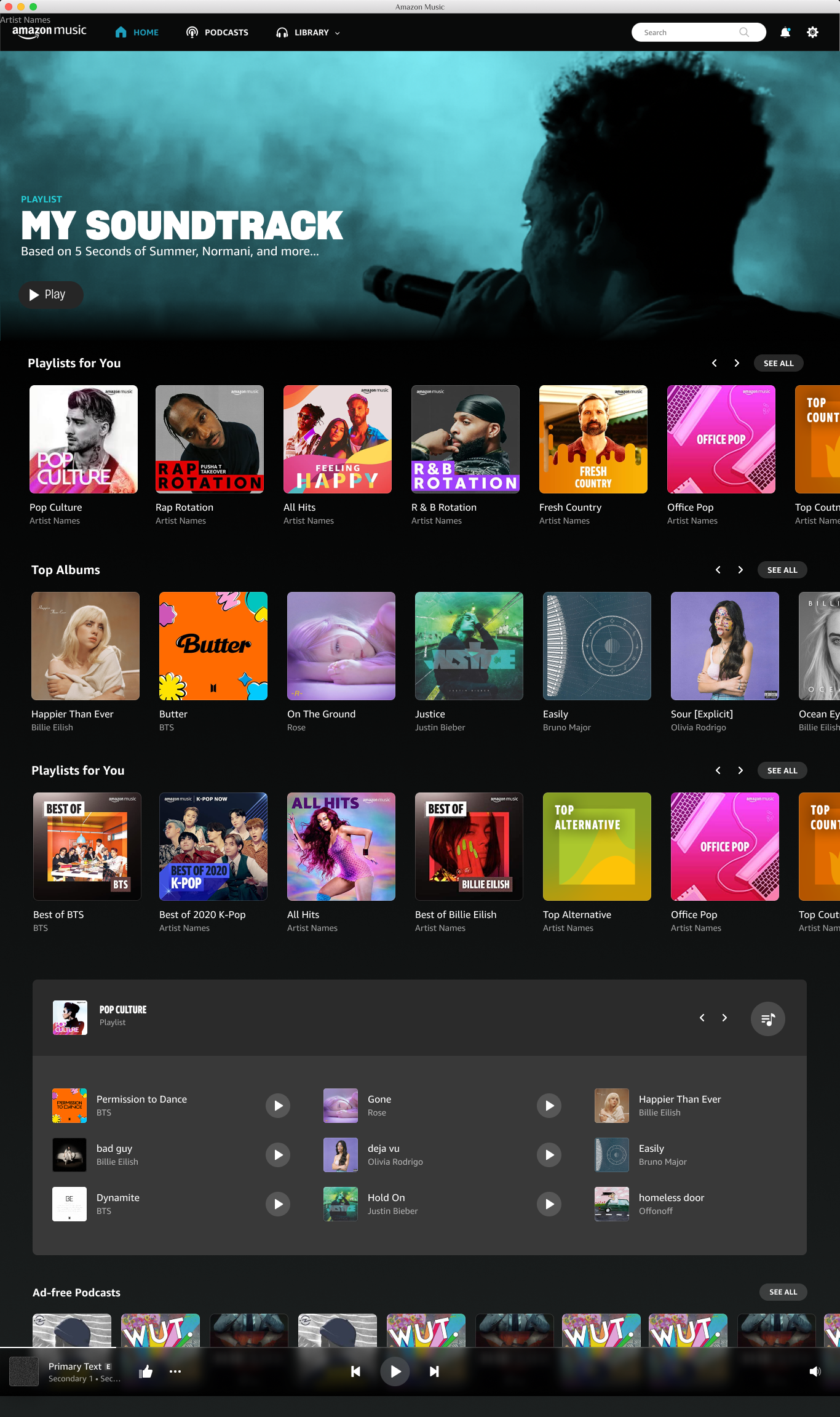This screenshot has height=1417, width=840.
Task: Go to the Home tab
Action: (137, 33)
